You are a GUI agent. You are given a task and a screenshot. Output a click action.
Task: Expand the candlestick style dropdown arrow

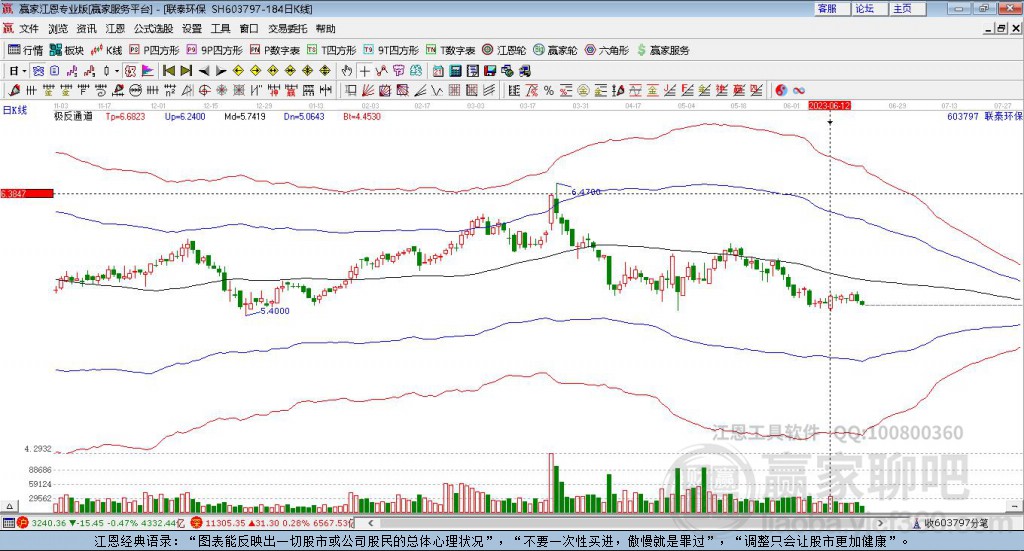pyautogui.click(x=116, y=71)
